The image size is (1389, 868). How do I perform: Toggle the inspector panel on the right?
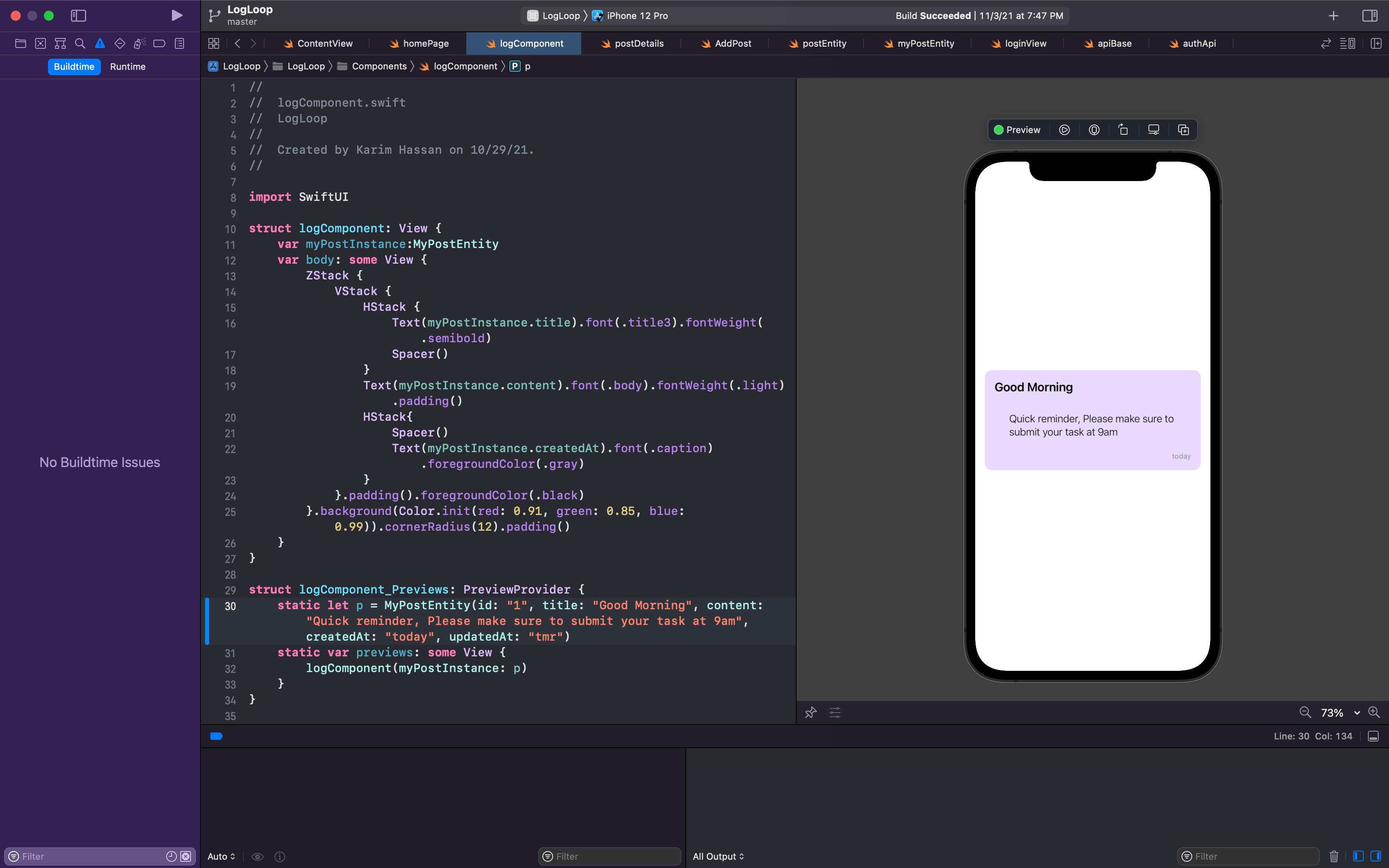point(1370,16)
